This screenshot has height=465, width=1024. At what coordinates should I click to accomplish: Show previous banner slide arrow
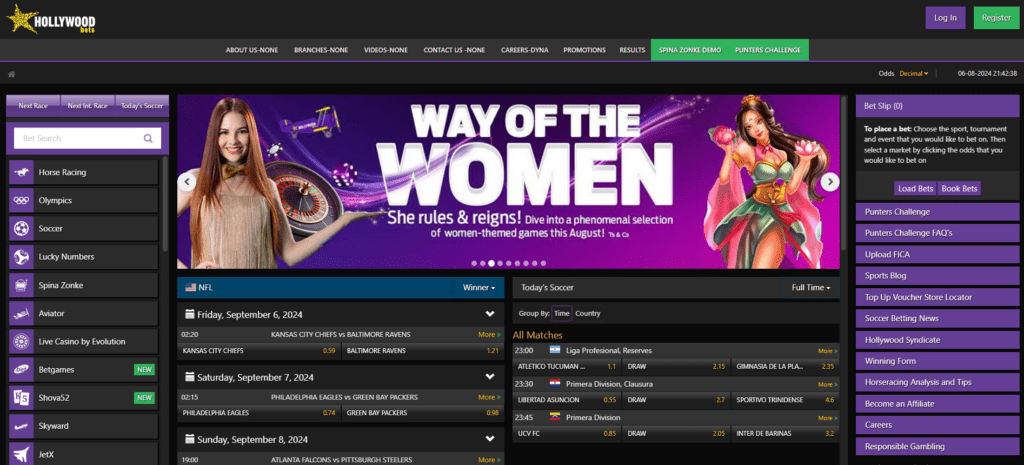tap(187, 182)
